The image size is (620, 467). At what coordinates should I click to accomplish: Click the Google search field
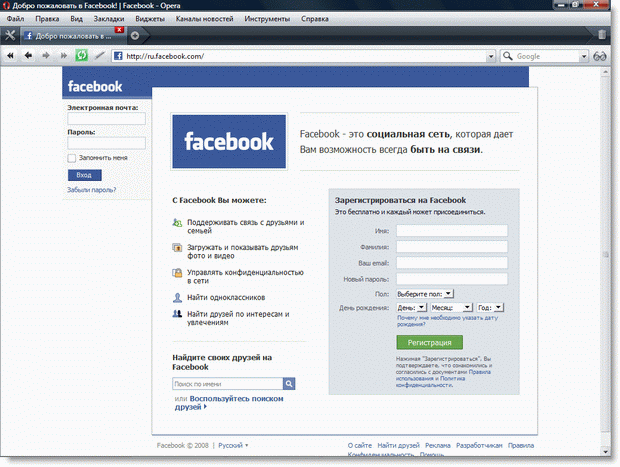pos(546,56)
